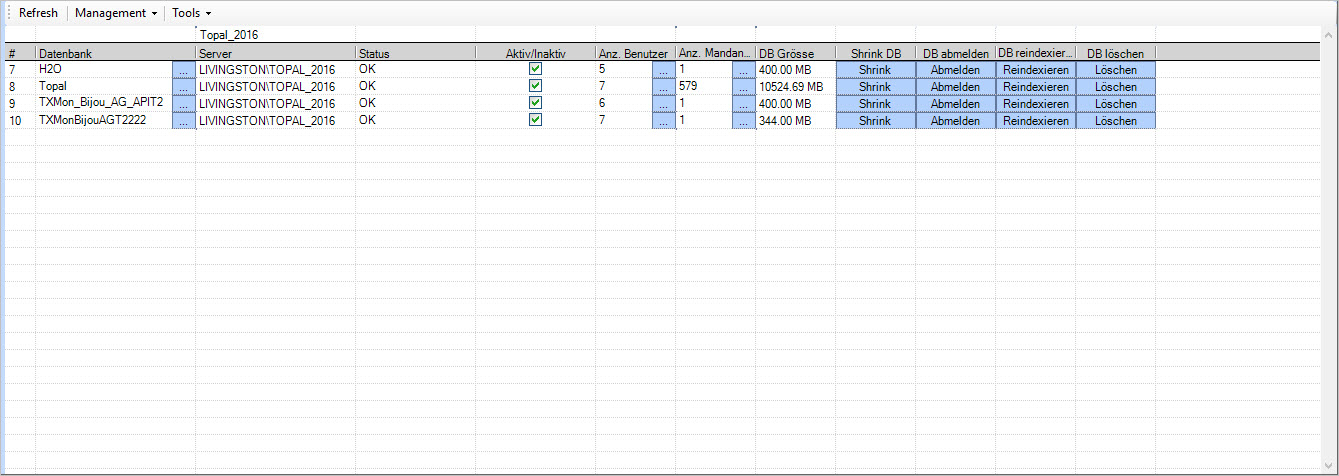The height and width of the screenshot is (476, 1339).
Task: Click user count ellipsis in H2O row
Action: click(x=663, y=70)
